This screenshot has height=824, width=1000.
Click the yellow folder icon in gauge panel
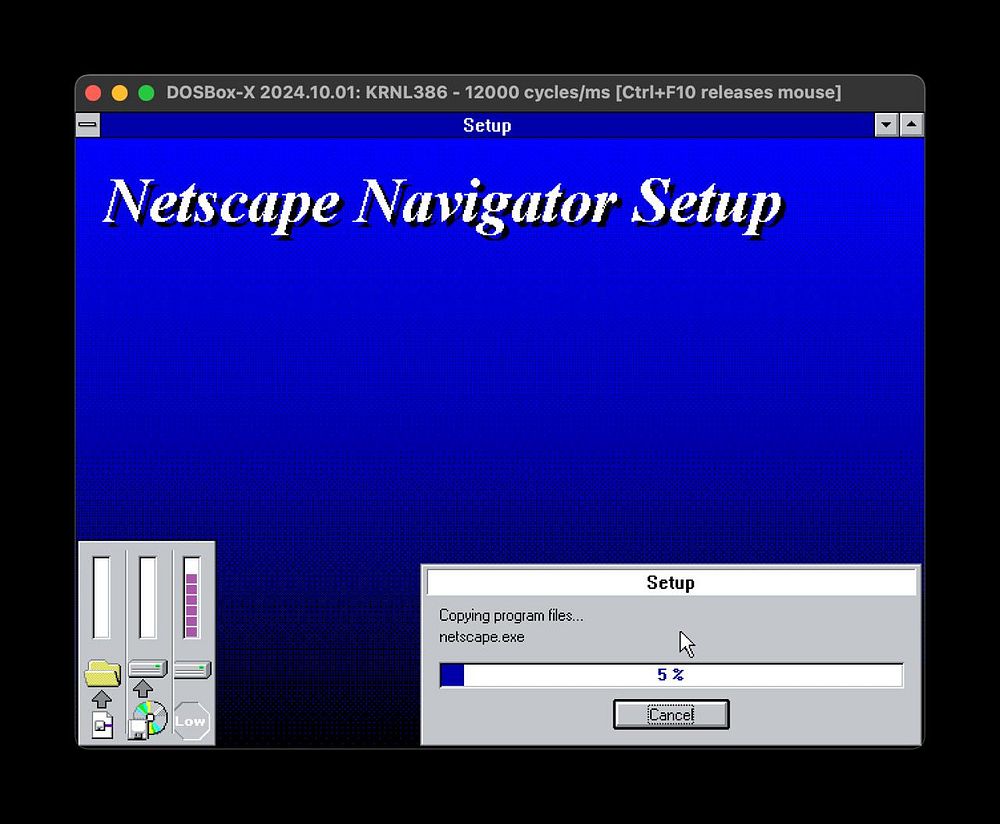[102, 673]
